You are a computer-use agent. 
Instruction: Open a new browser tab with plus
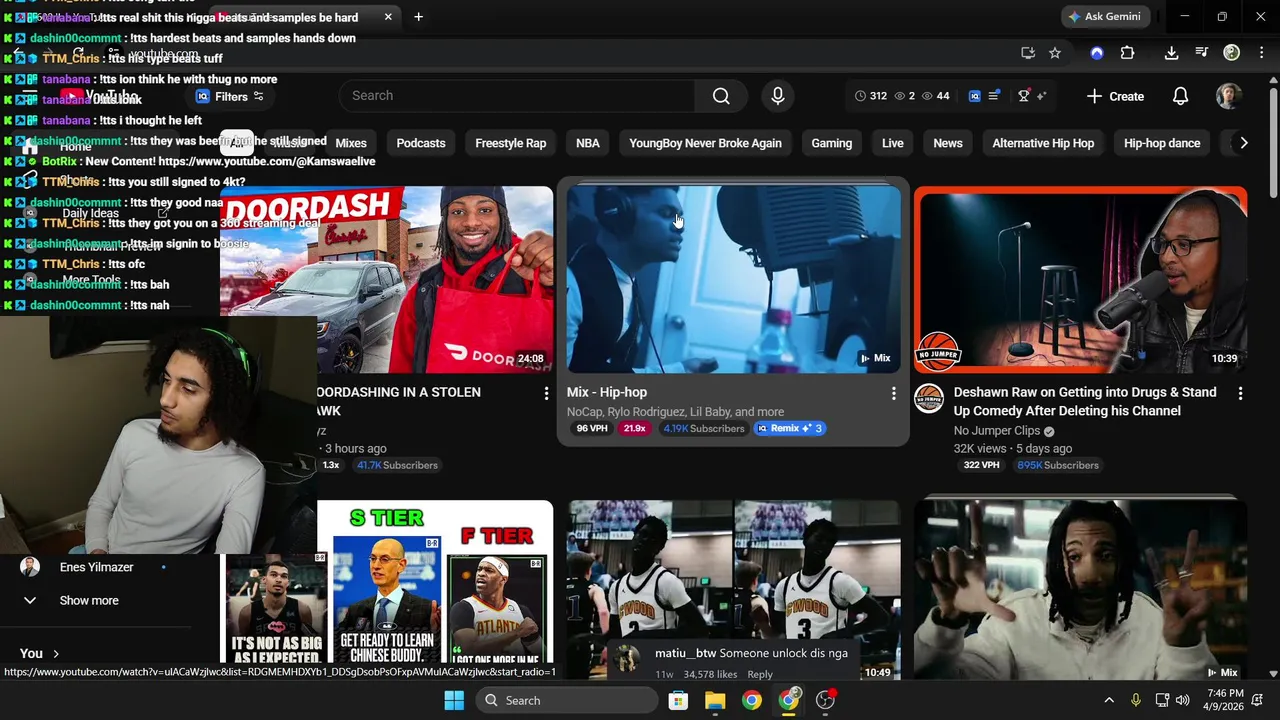418,17
